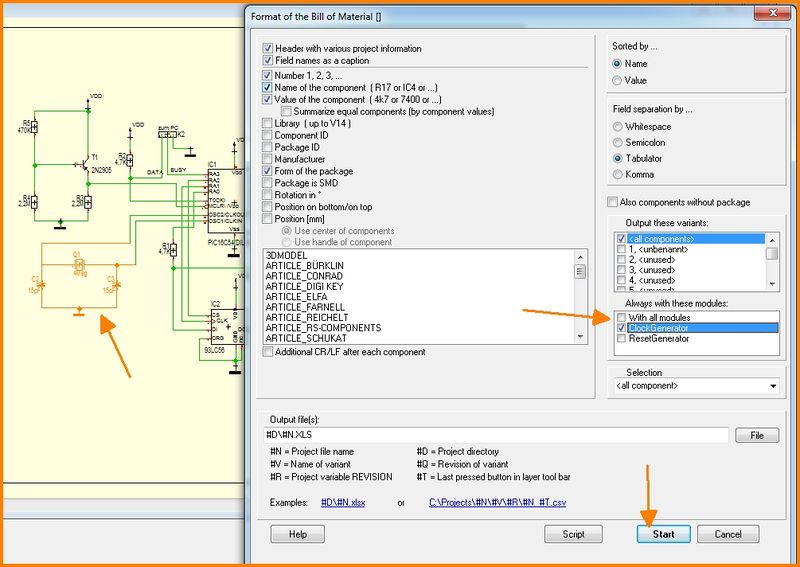
Task: Select ARTICLE_FARNELL in the list
Action: (305, 306)
